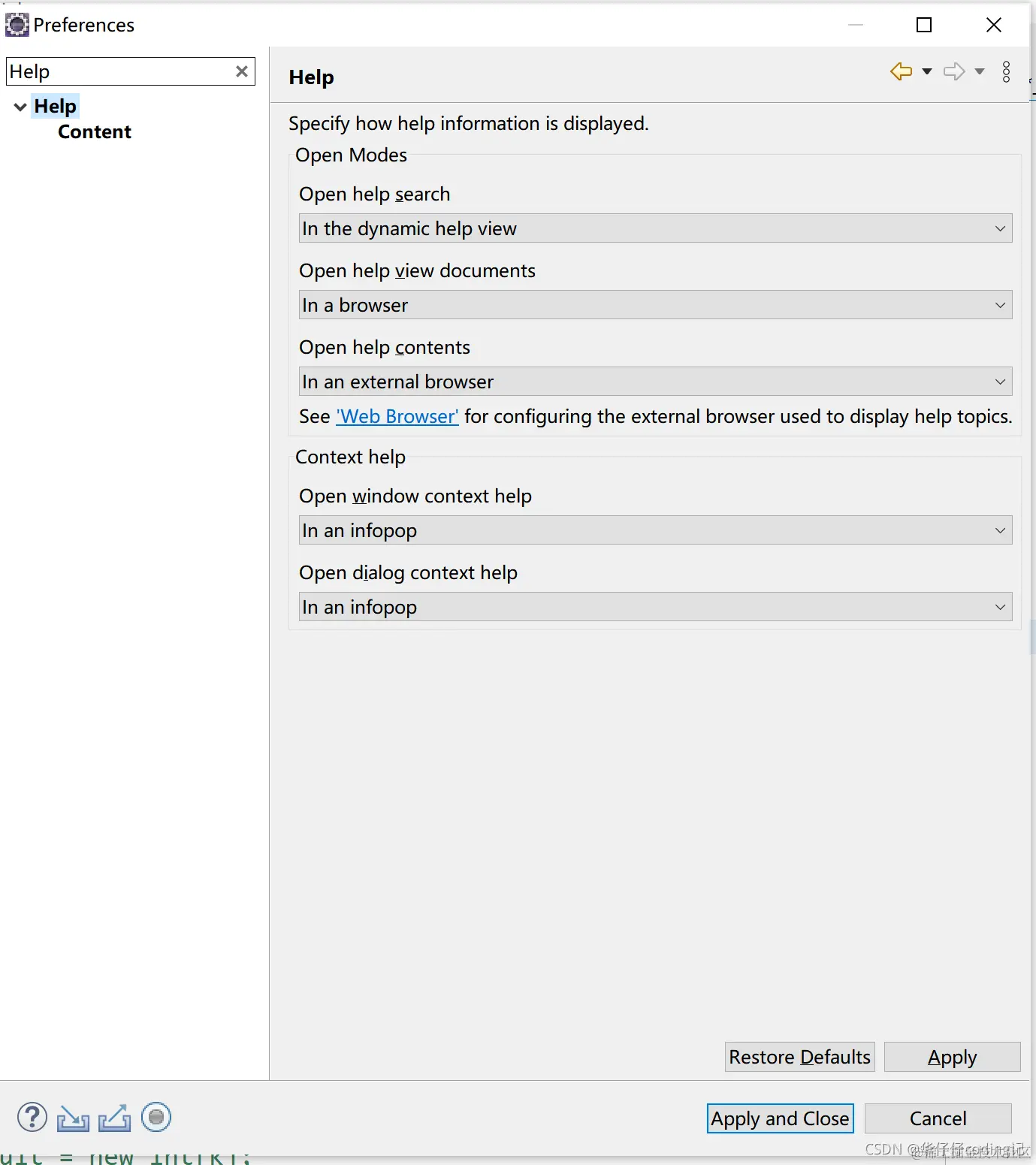Select Content under Help
This screenshot has width=1036, height=1165.
(95, 131)
